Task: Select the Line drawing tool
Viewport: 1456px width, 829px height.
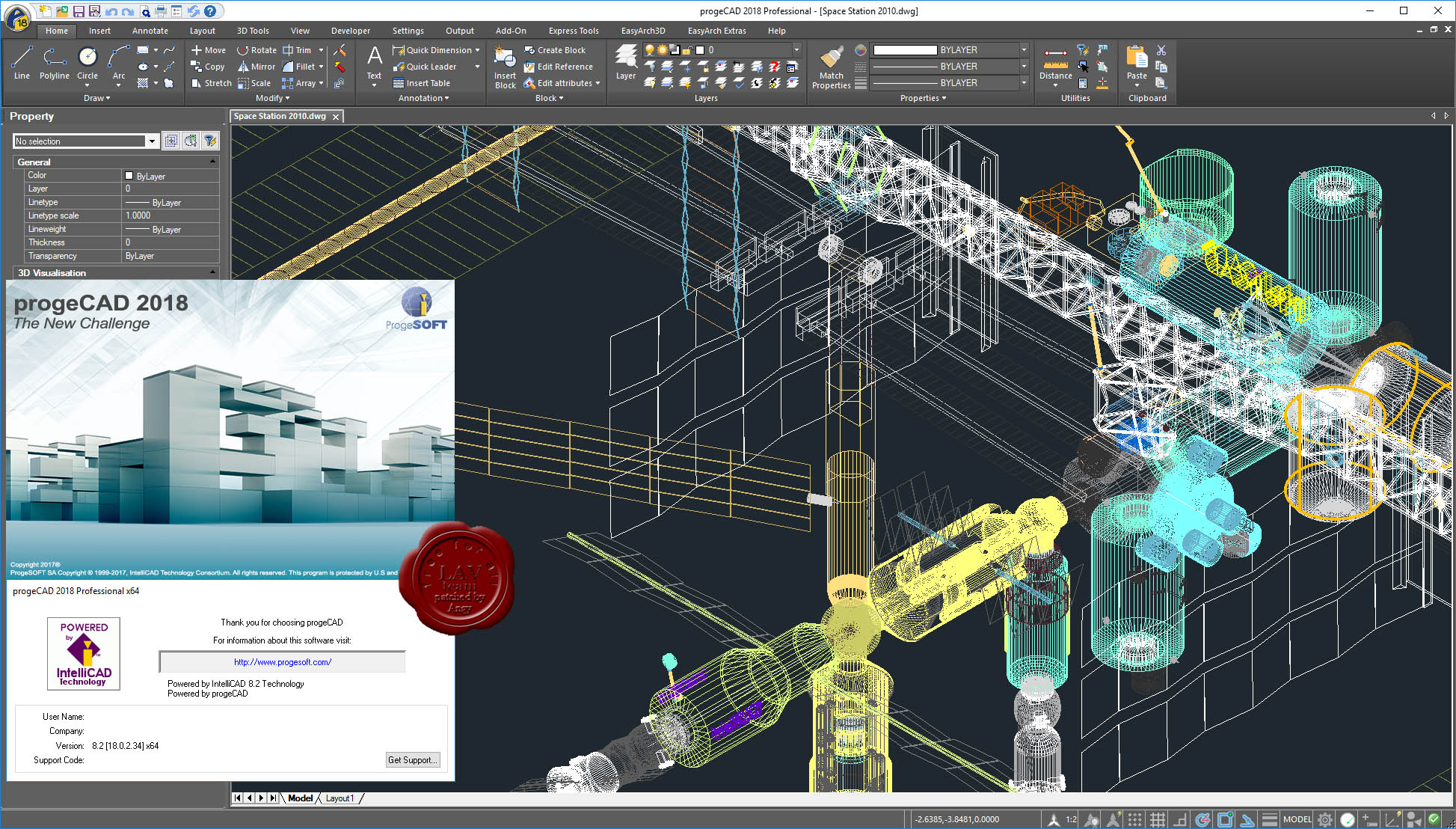Action: click(22, 62)
